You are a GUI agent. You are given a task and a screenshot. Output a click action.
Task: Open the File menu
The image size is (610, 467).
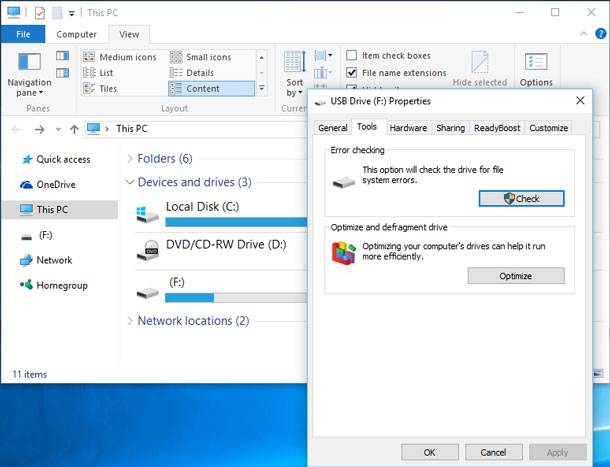pyautogui.click(x=23, y=34)
